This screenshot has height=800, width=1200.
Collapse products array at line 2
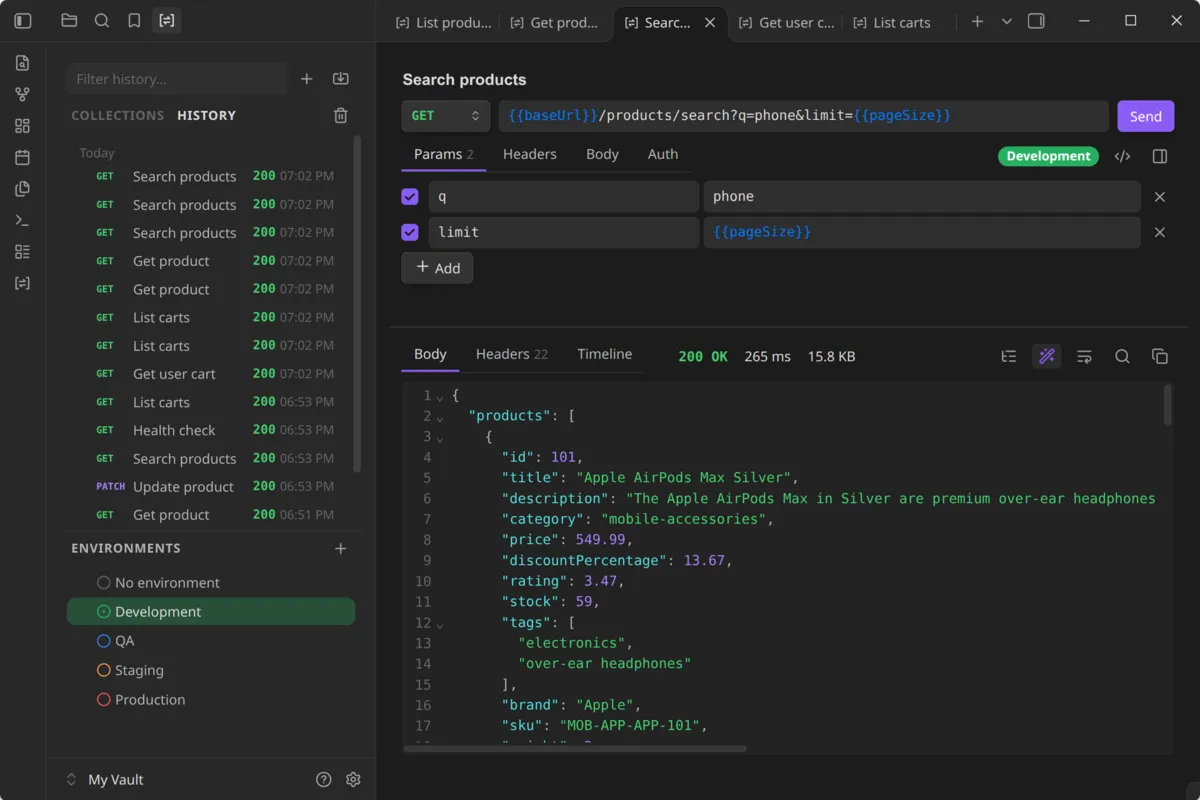pyautogui.click(x=440, y=417)
